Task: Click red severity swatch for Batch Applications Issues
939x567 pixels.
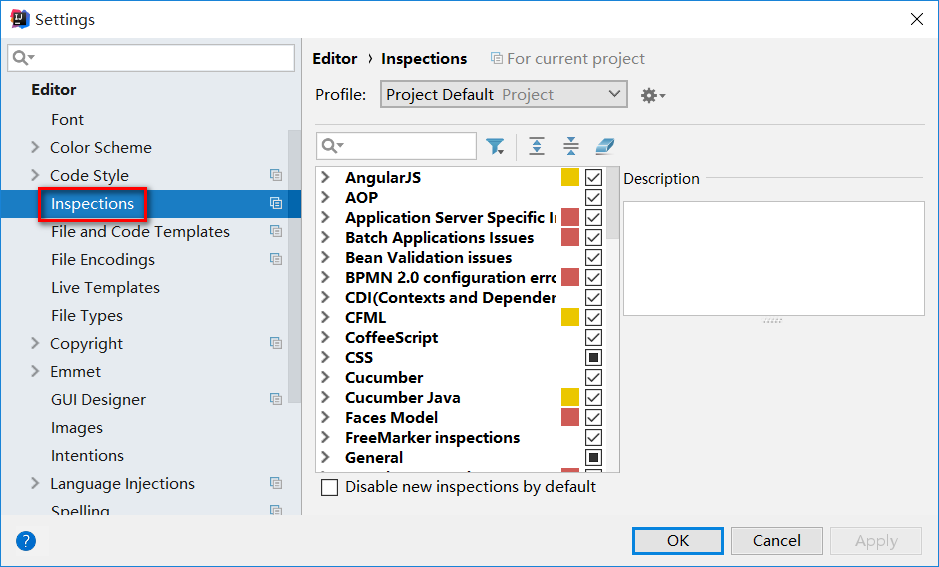Action: 570,238
